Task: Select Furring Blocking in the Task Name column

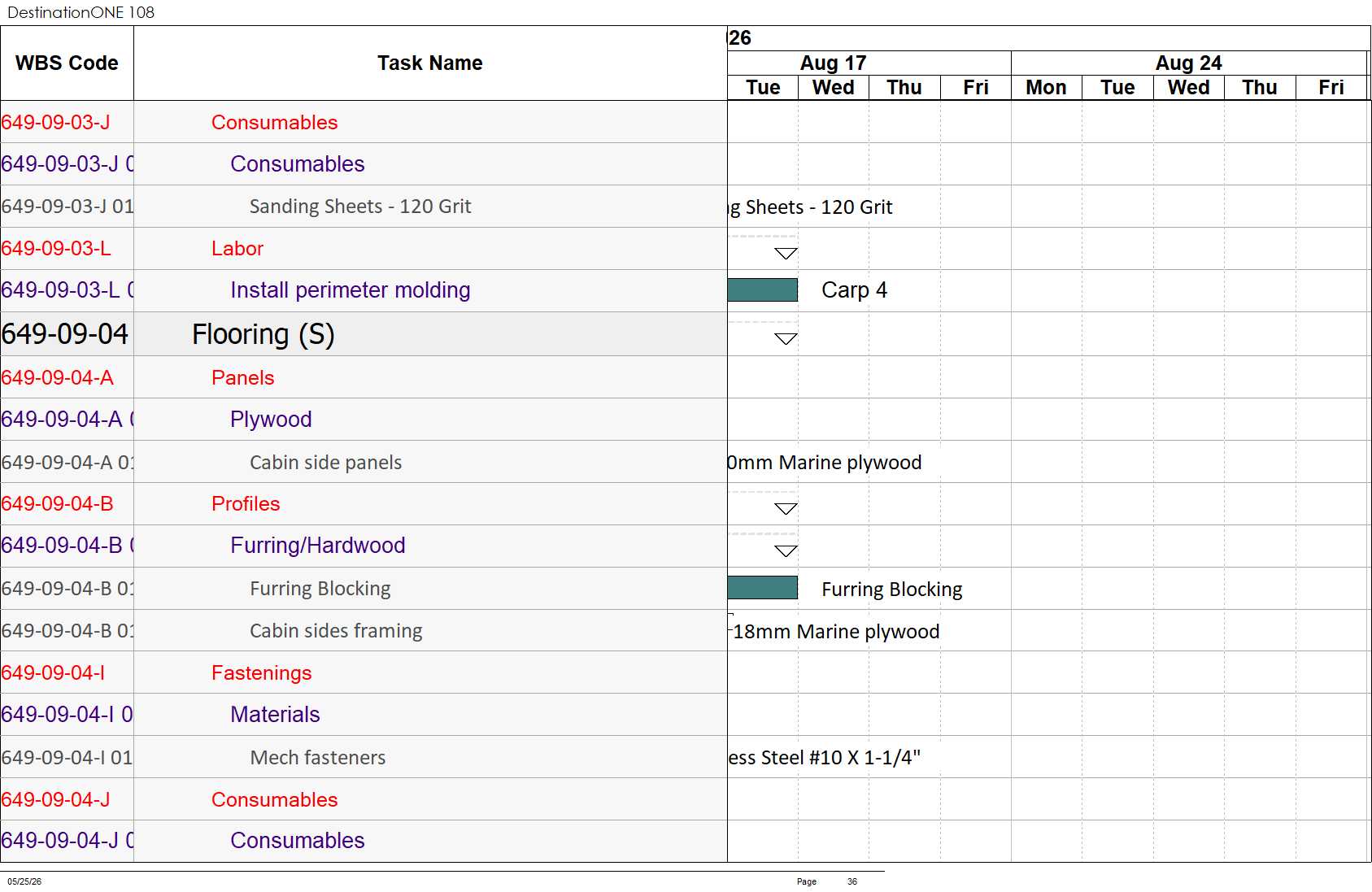Action: (x=320, y=589)
